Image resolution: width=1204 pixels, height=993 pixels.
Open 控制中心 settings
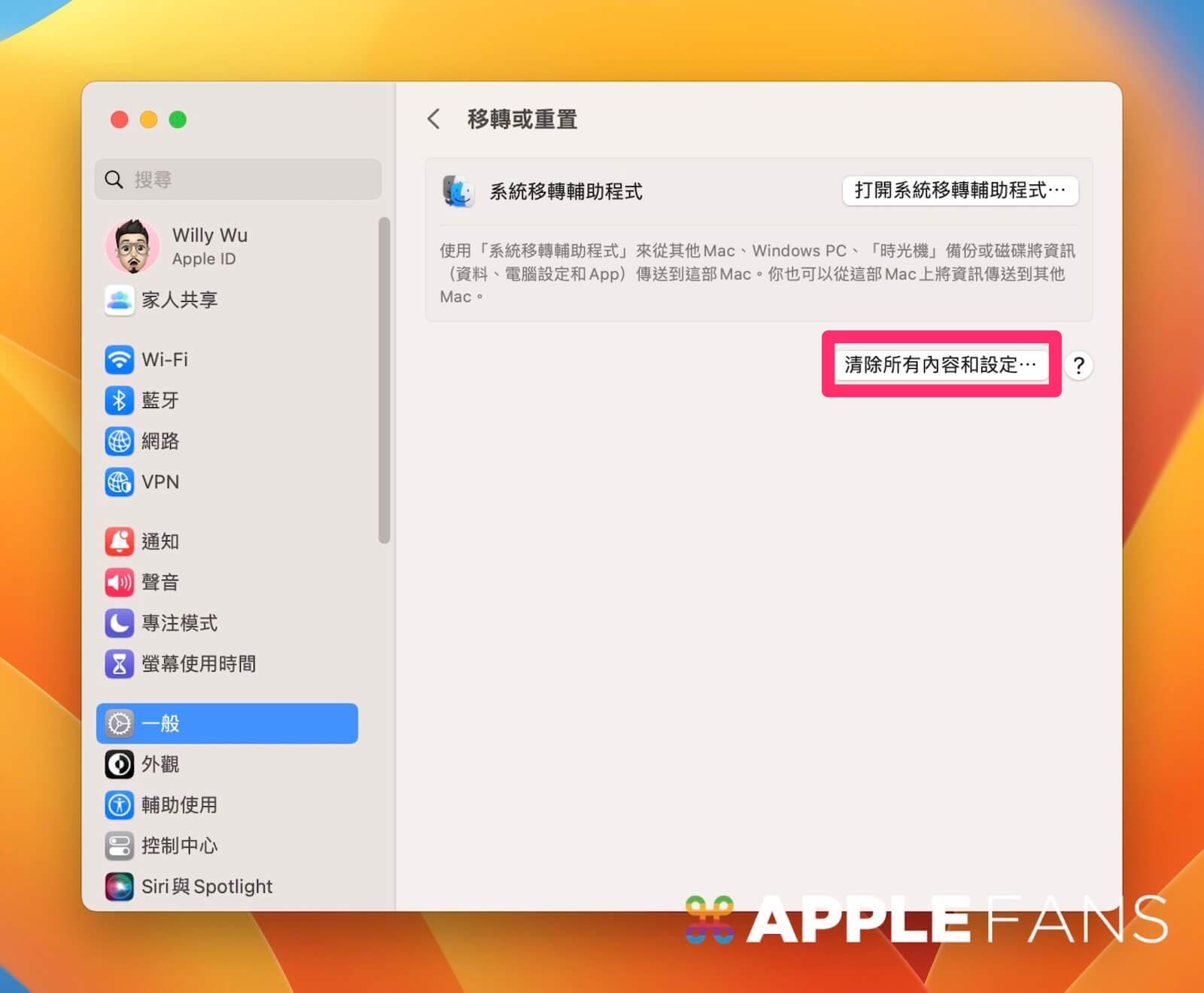click(120, 845)
